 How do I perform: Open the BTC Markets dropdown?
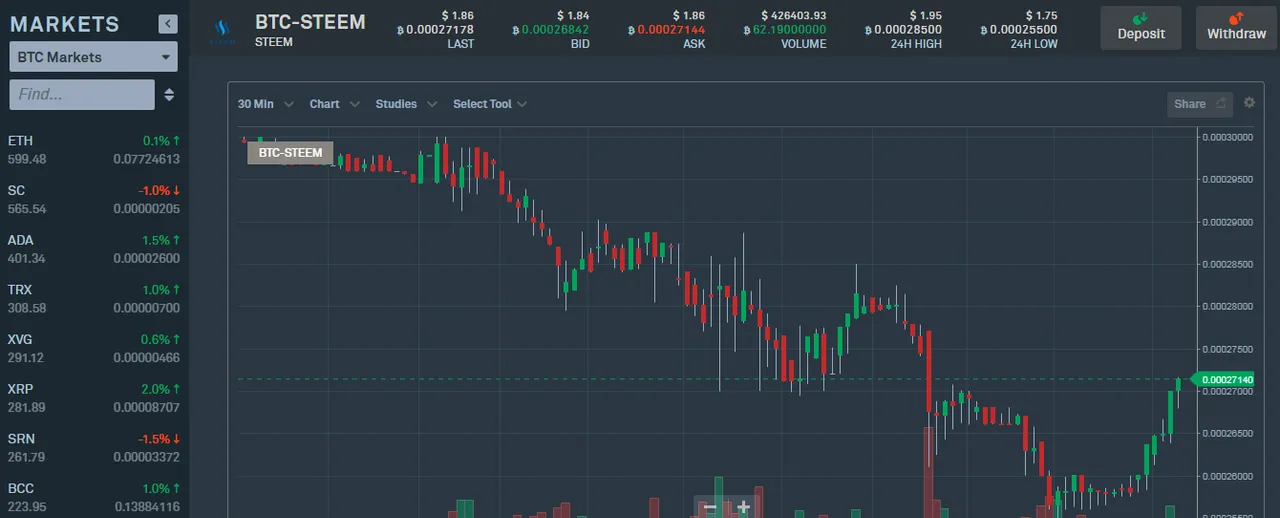tap(94, 57)
